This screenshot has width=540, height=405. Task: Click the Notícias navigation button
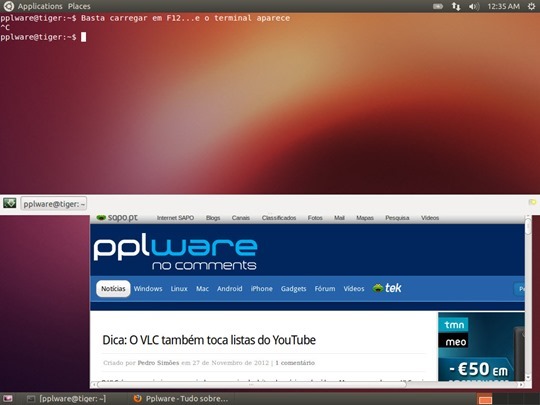pos(113,289)
